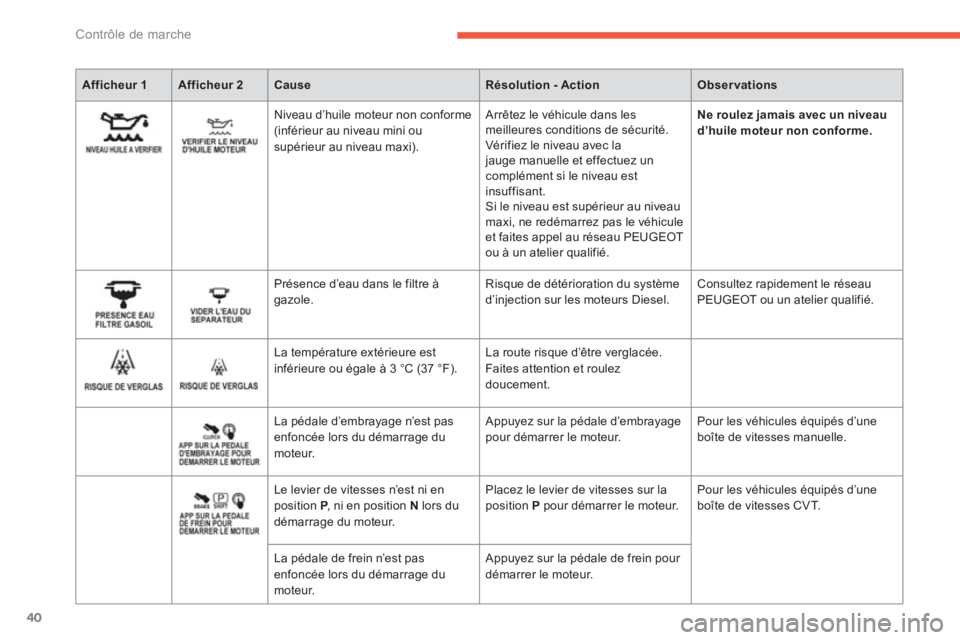960x640 pixels.
Task: Select the Cause column header
Action: (x=292, y=85)
